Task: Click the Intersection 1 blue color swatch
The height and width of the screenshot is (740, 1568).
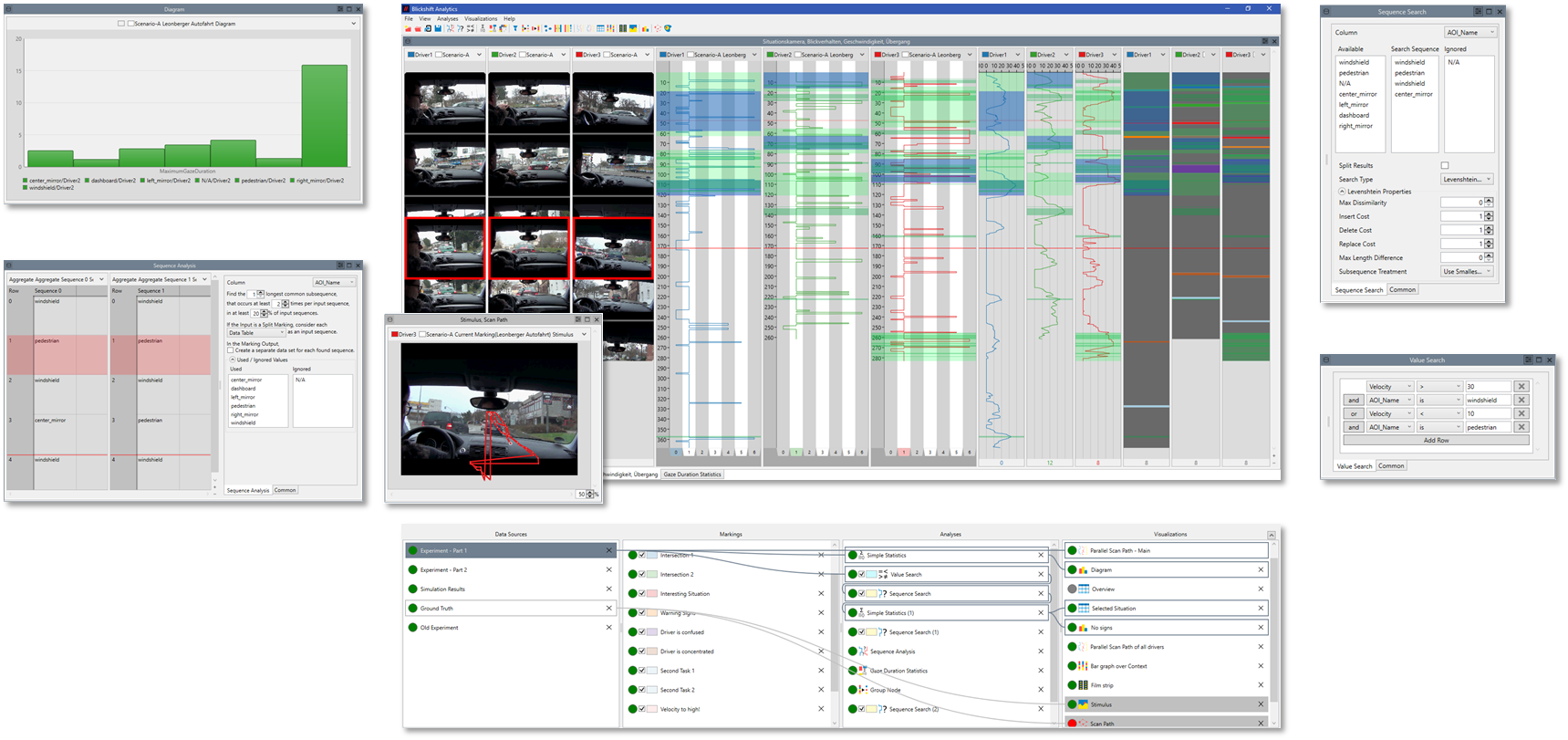Action: (652, 555)
